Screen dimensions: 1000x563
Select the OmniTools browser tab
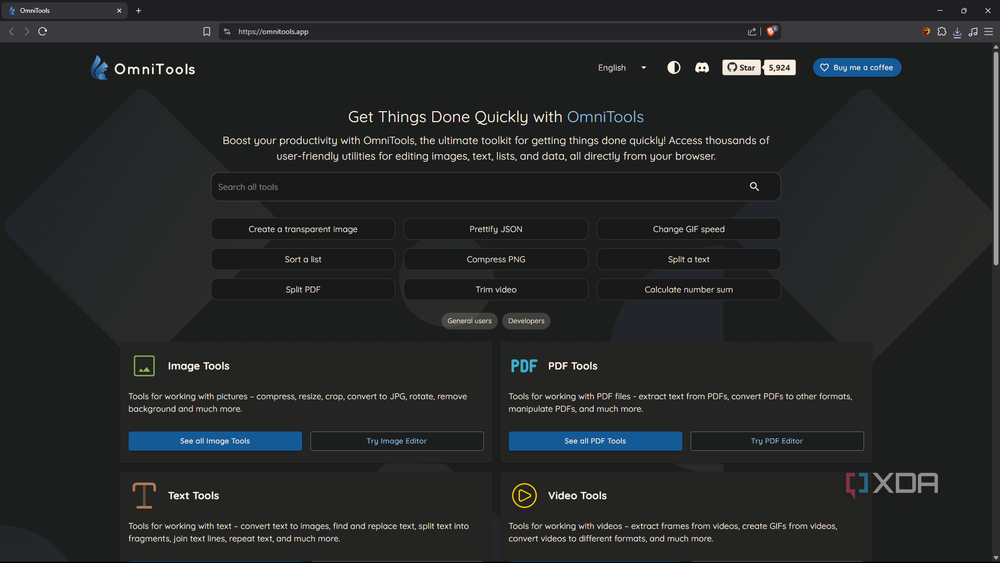point(64,10)
